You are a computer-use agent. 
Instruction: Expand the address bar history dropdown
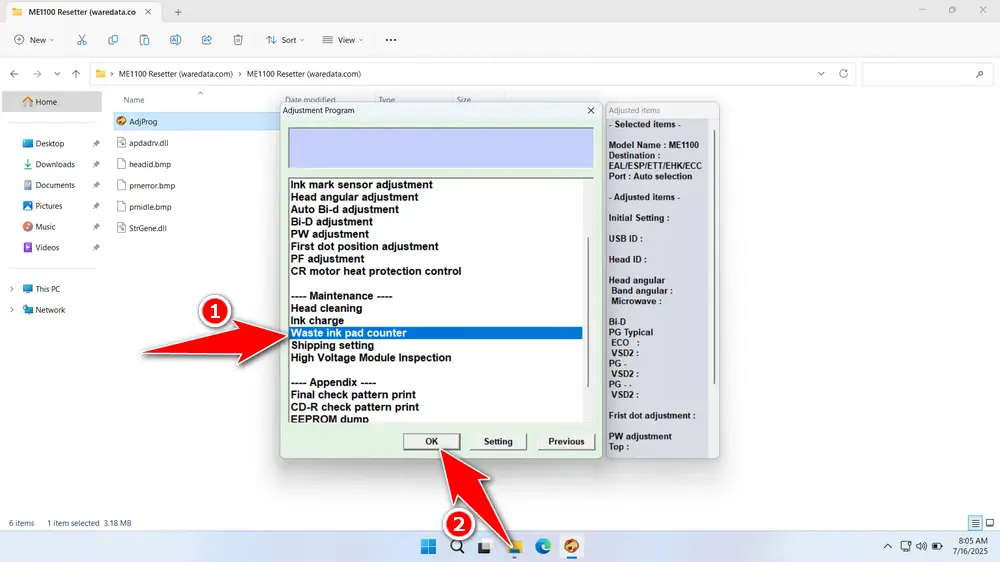pyautogui.click(x=821, y=74)
